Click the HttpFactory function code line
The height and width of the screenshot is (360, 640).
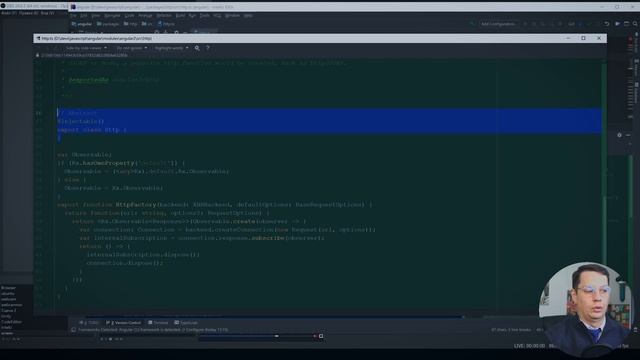click(x=214, y=204)
